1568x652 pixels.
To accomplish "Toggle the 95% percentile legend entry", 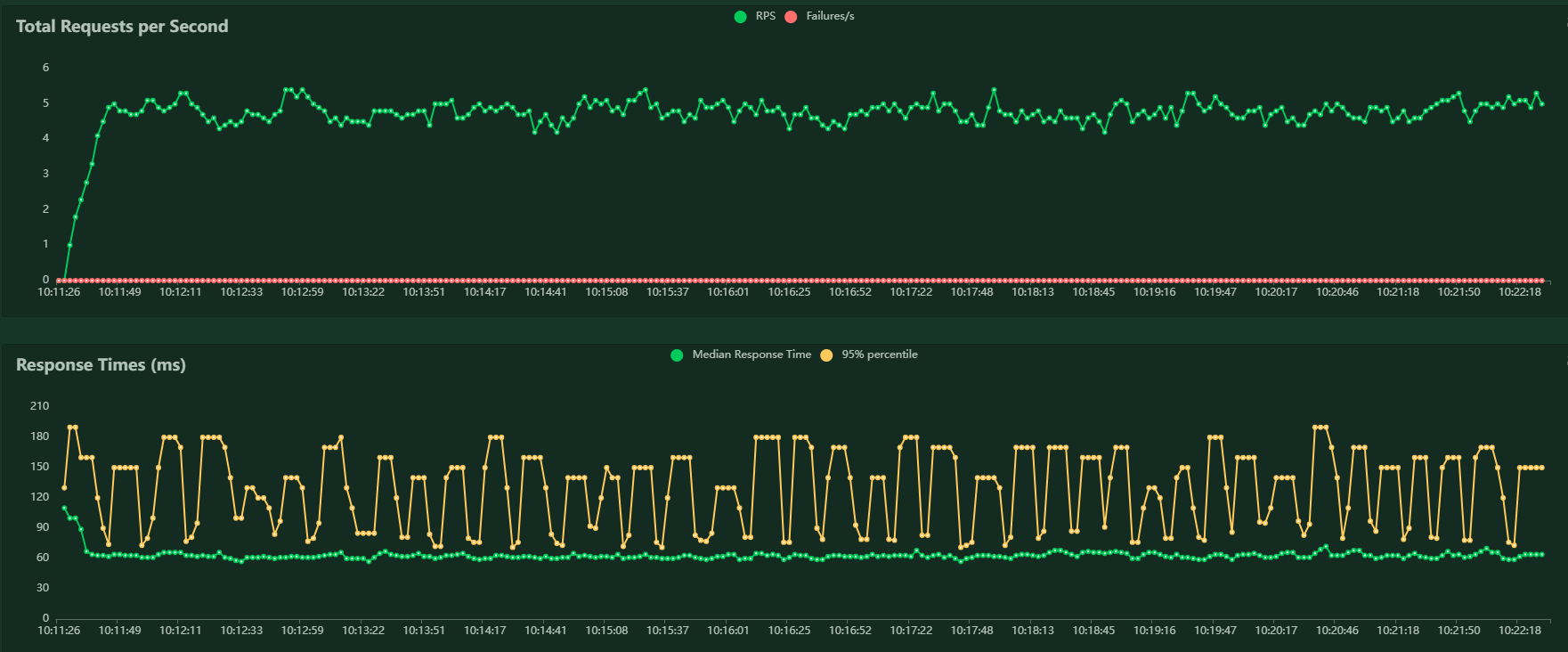I will pos(869,355).
